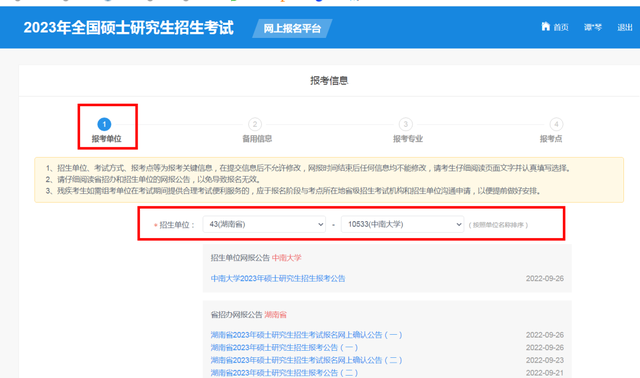
Task: Open 湖南省2023年硕士研究生招生报考公告（一） link
Action: coord(284,347)
